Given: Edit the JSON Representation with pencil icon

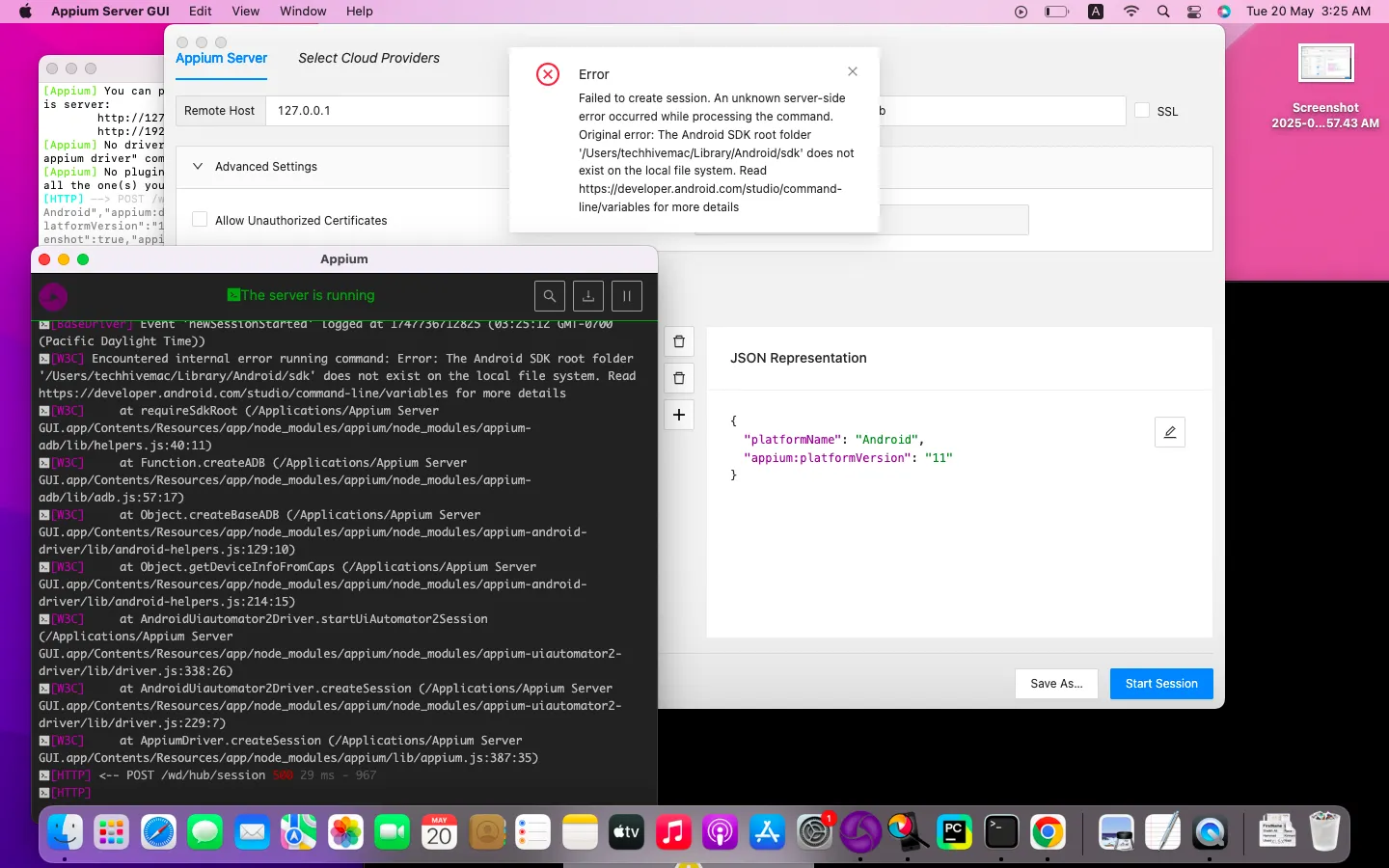Looking at the screenshot, I should 1170,432.
